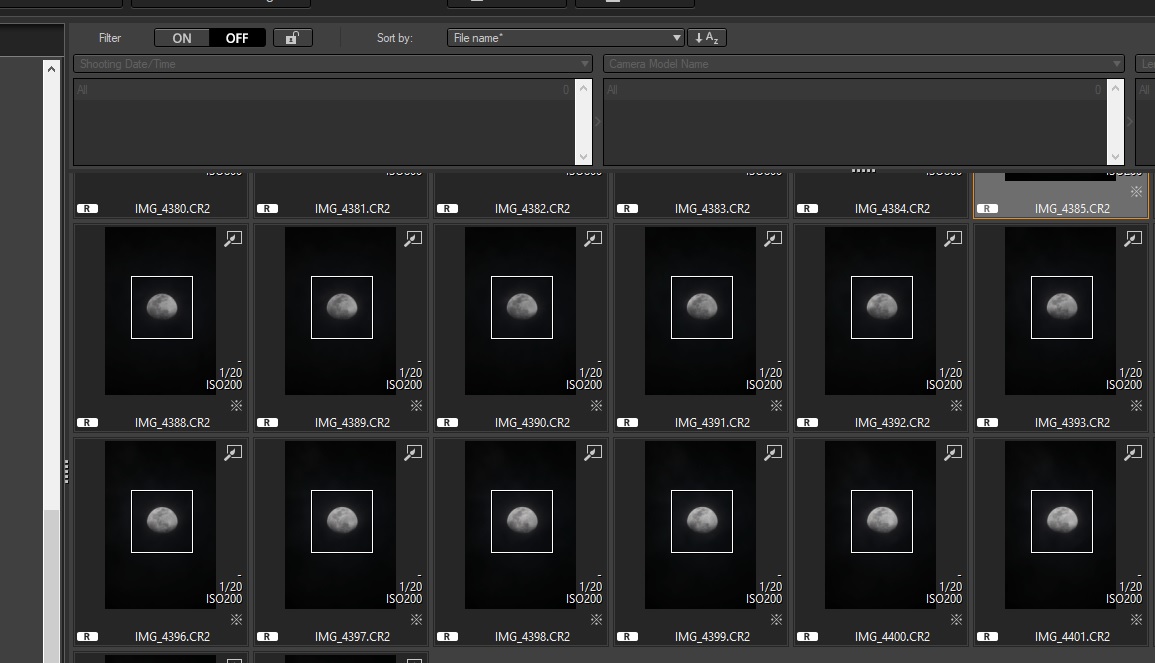The width and height of the screenshot is (1155, 663).
Task: Click the asterisk icon on IMG_4401.CR2
Action: (x=1136, y=620)
